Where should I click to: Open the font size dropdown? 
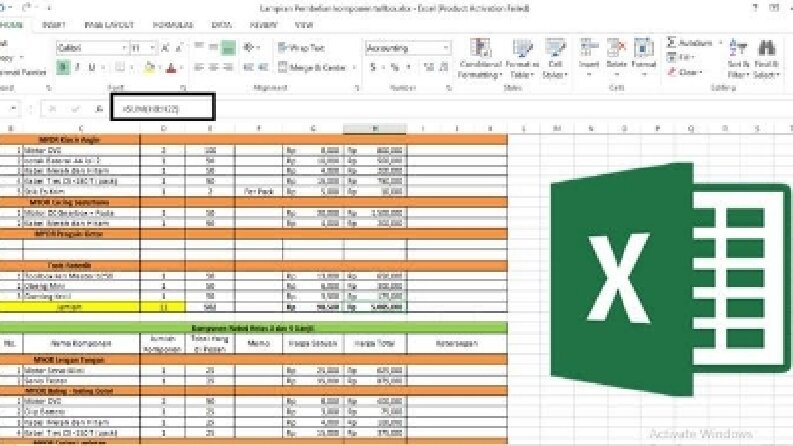click(152, 48)
